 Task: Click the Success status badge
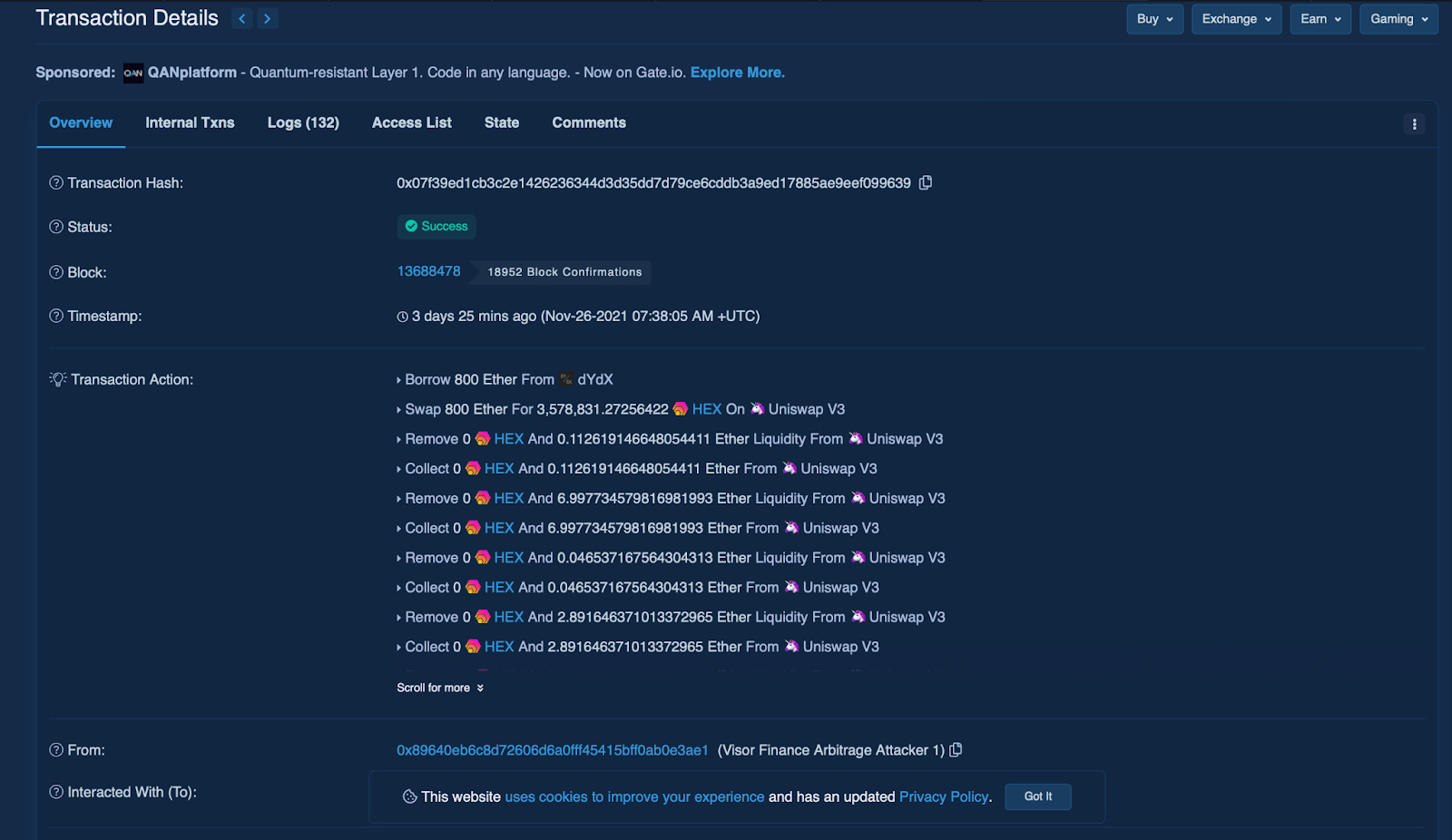point(437,226)
